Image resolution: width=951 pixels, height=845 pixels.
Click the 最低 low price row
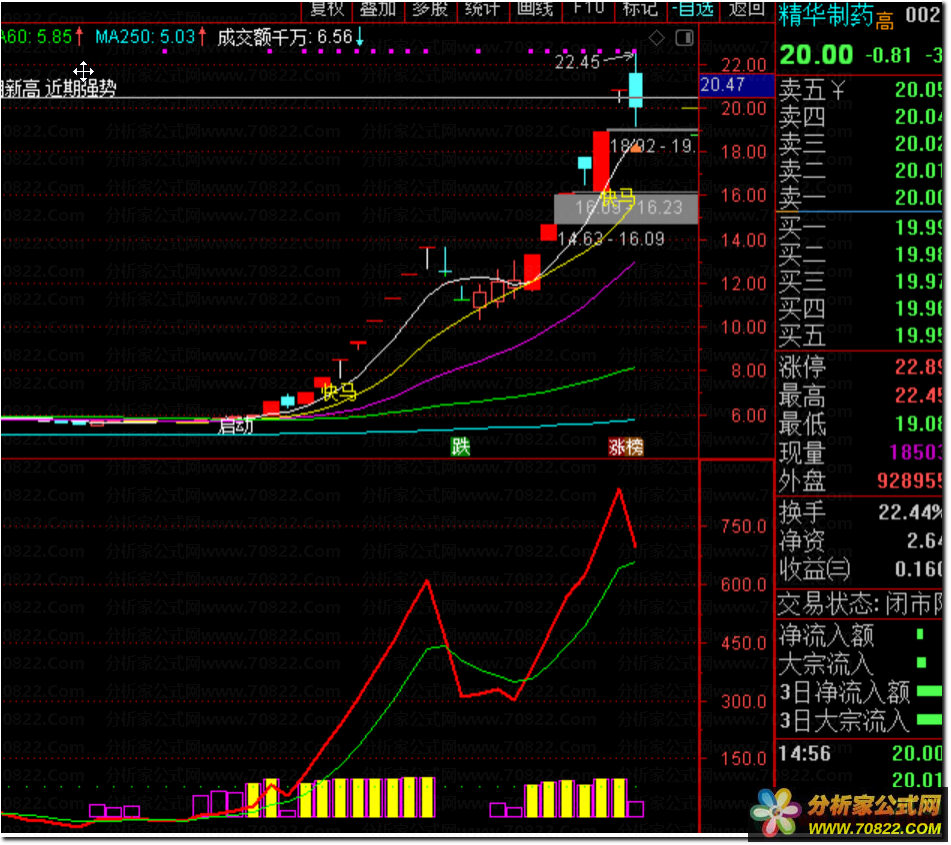pyautogui.click(x=861, y=424)
